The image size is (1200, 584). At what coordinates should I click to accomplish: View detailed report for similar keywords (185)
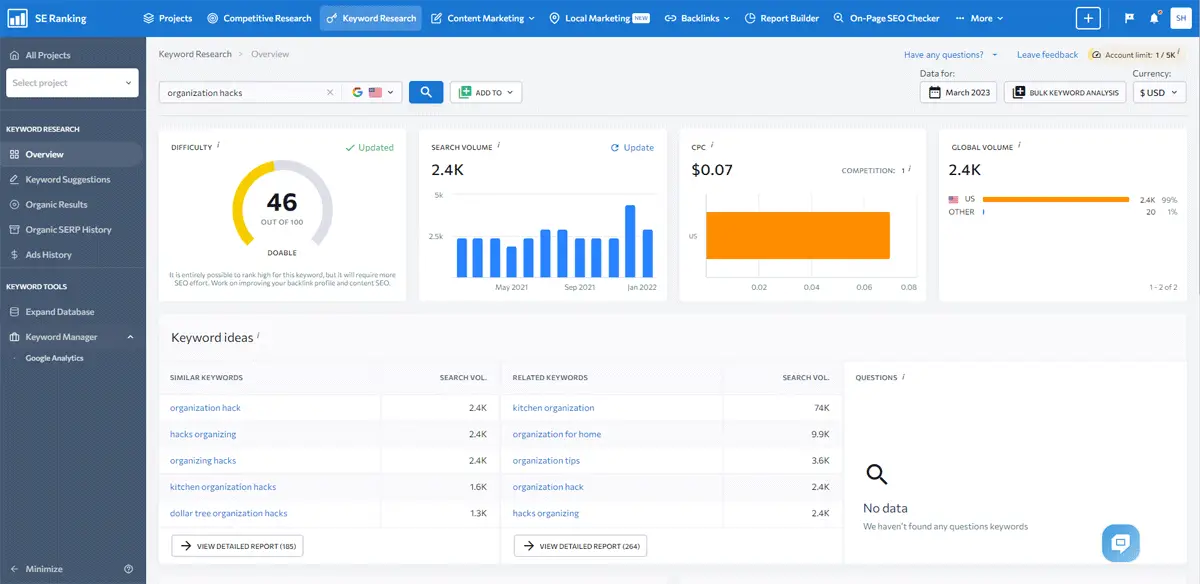coord(237,546)
